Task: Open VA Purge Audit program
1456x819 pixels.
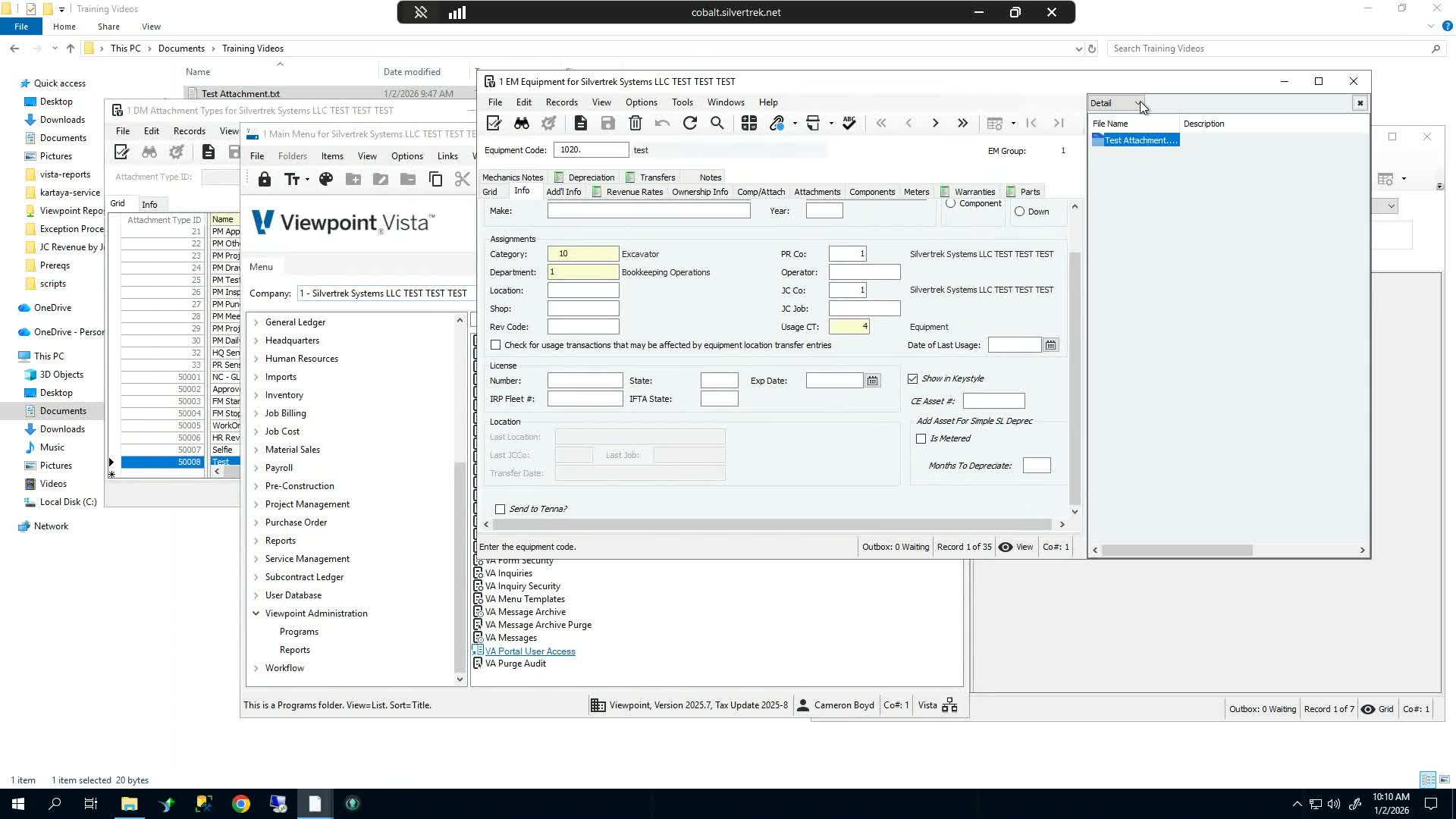Action: point(516,664)
